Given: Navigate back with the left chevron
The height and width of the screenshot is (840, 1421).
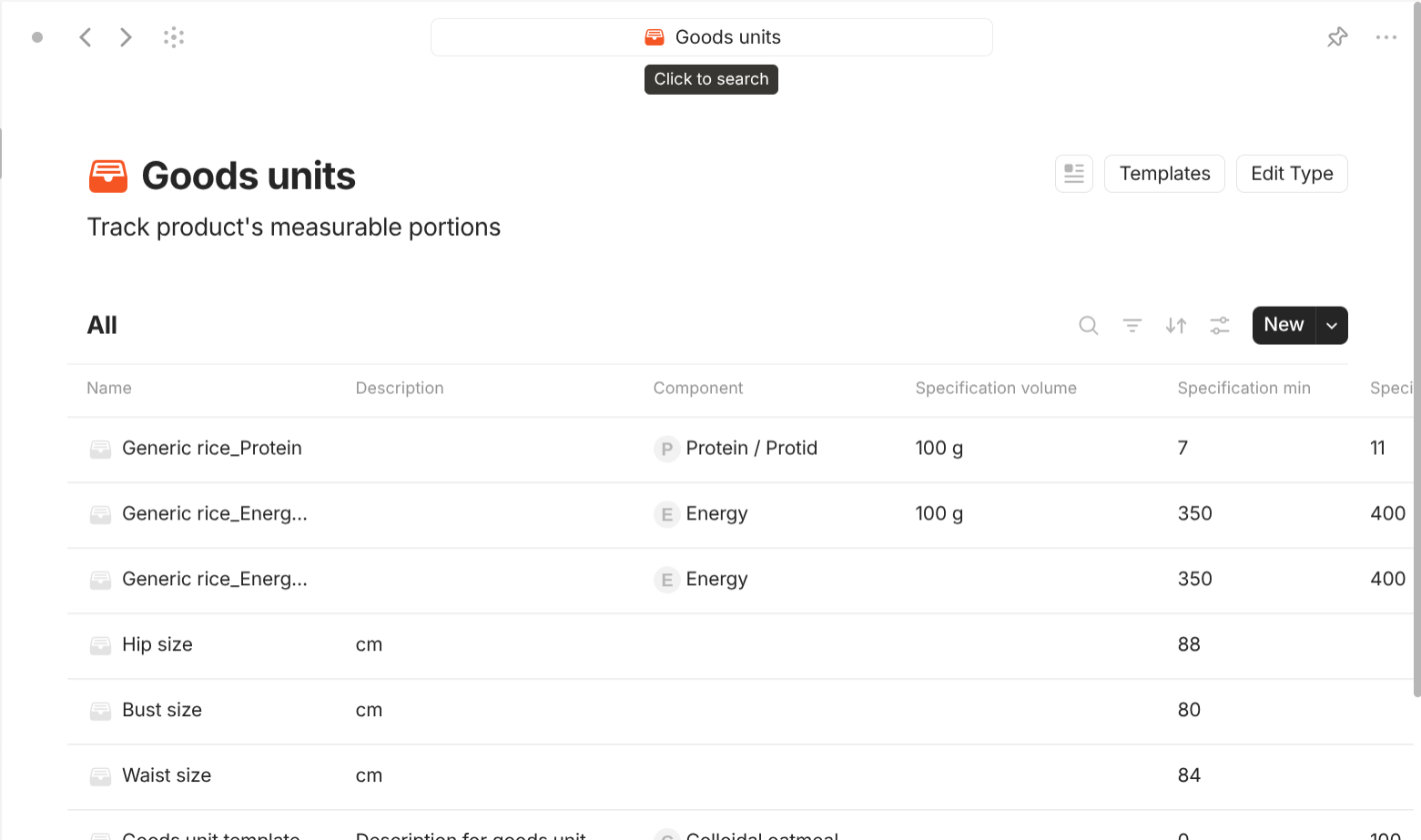Looking at the screenshot, I should pyautogui.click(x=85, y=36).
